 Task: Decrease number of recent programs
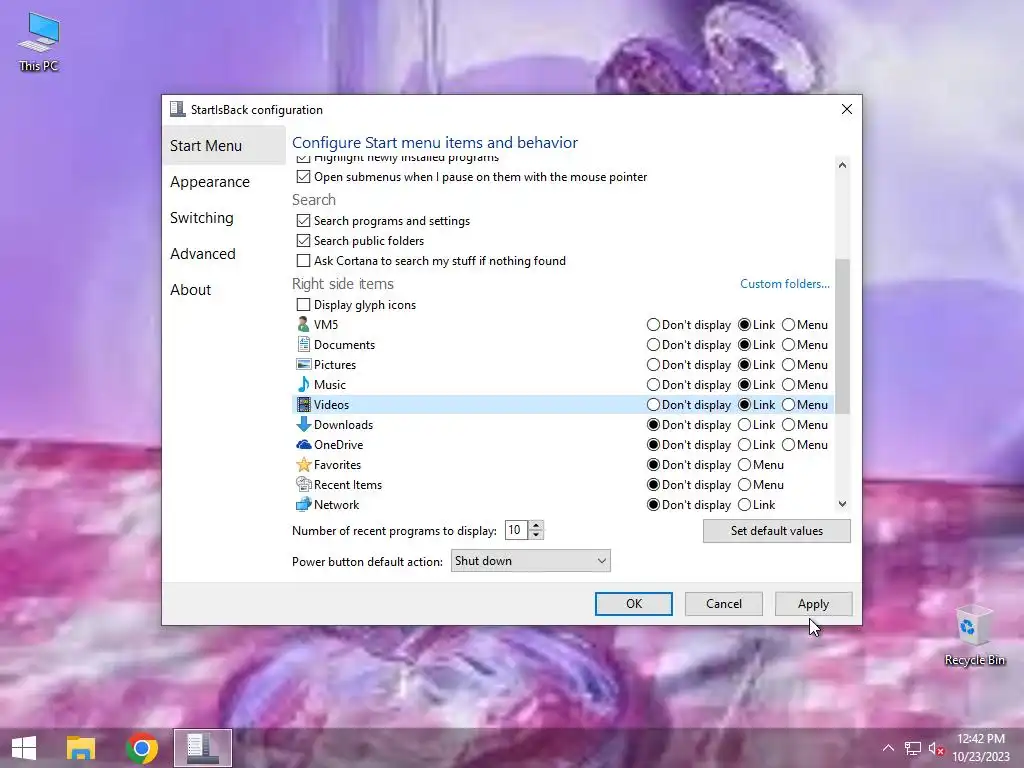pyautogui.click(x=536, y=535)
